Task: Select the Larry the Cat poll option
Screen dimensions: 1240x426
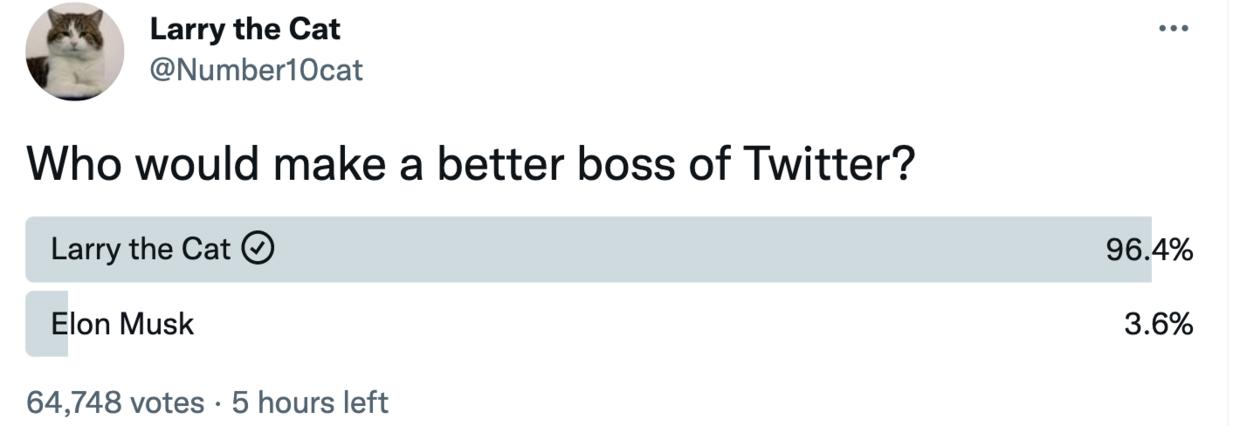Action: (x=141, y=249)
